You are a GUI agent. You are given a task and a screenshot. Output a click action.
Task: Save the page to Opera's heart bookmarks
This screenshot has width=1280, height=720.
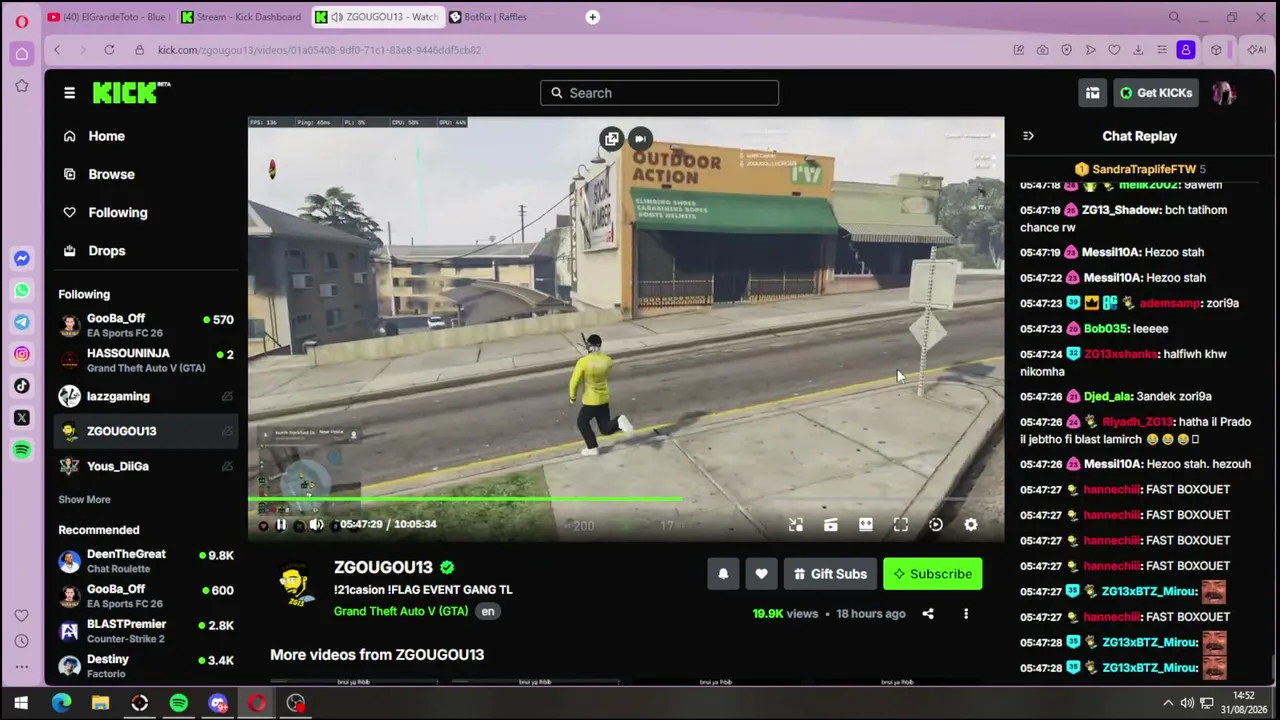(1114, 50)
